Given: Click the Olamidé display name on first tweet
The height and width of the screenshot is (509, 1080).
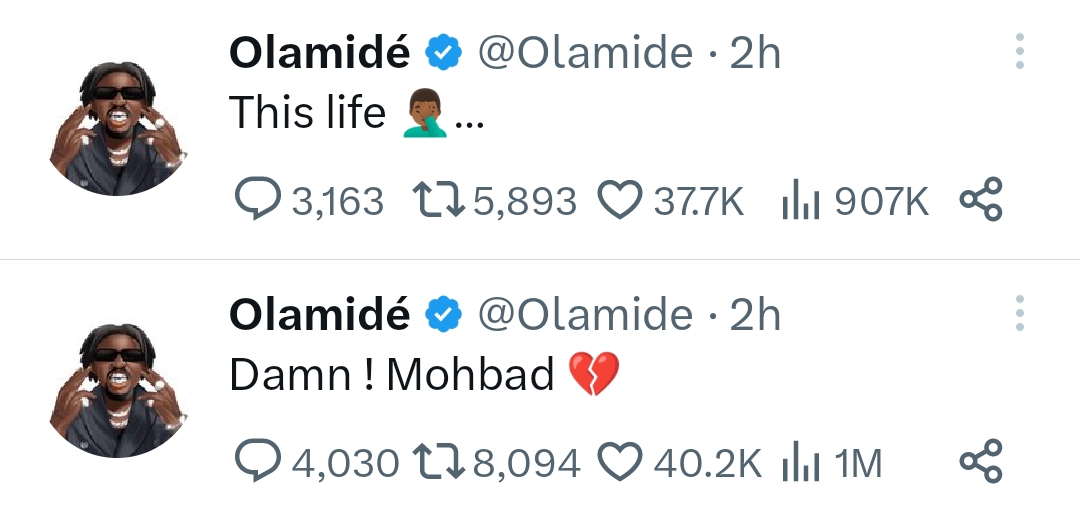Looking at the screenshot, I should [x=319, y=53].
